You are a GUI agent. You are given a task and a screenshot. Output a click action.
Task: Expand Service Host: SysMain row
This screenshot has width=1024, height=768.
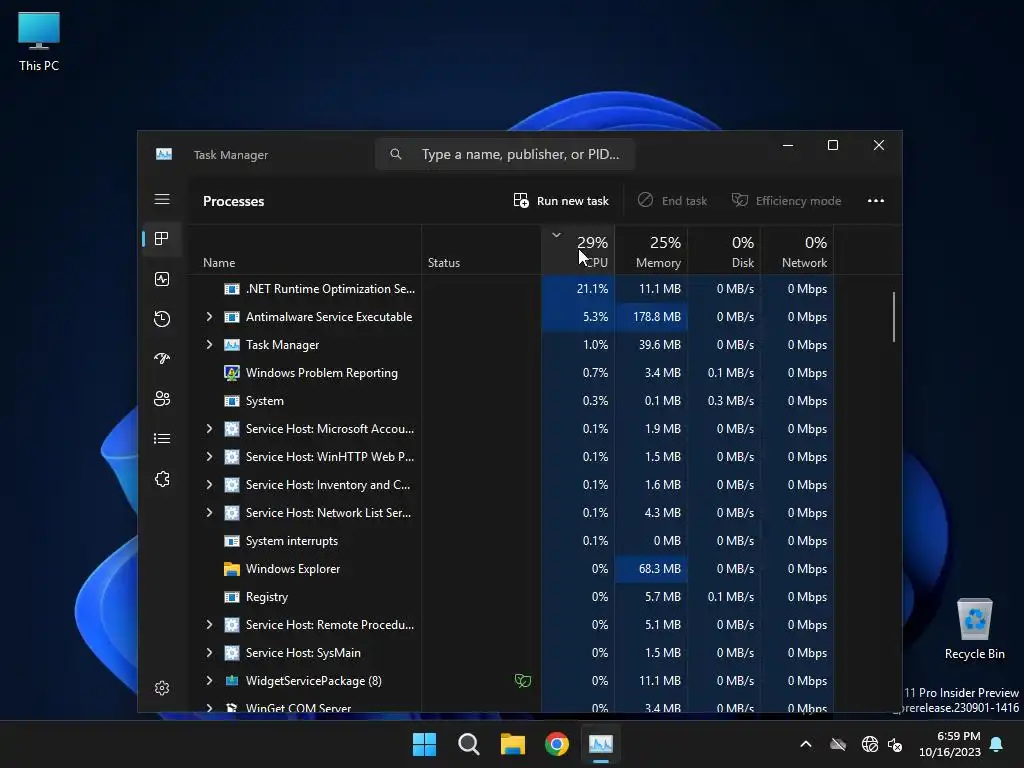(209, 652)
